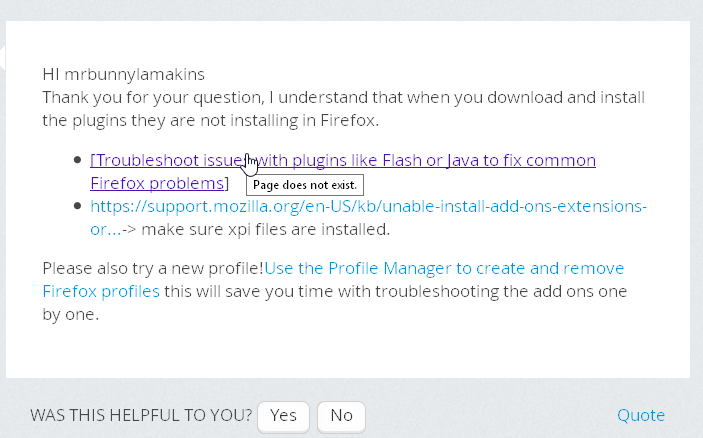
Task: Click the 'Page does not exist.' tooltip
Action: click(x=305, y=185)
